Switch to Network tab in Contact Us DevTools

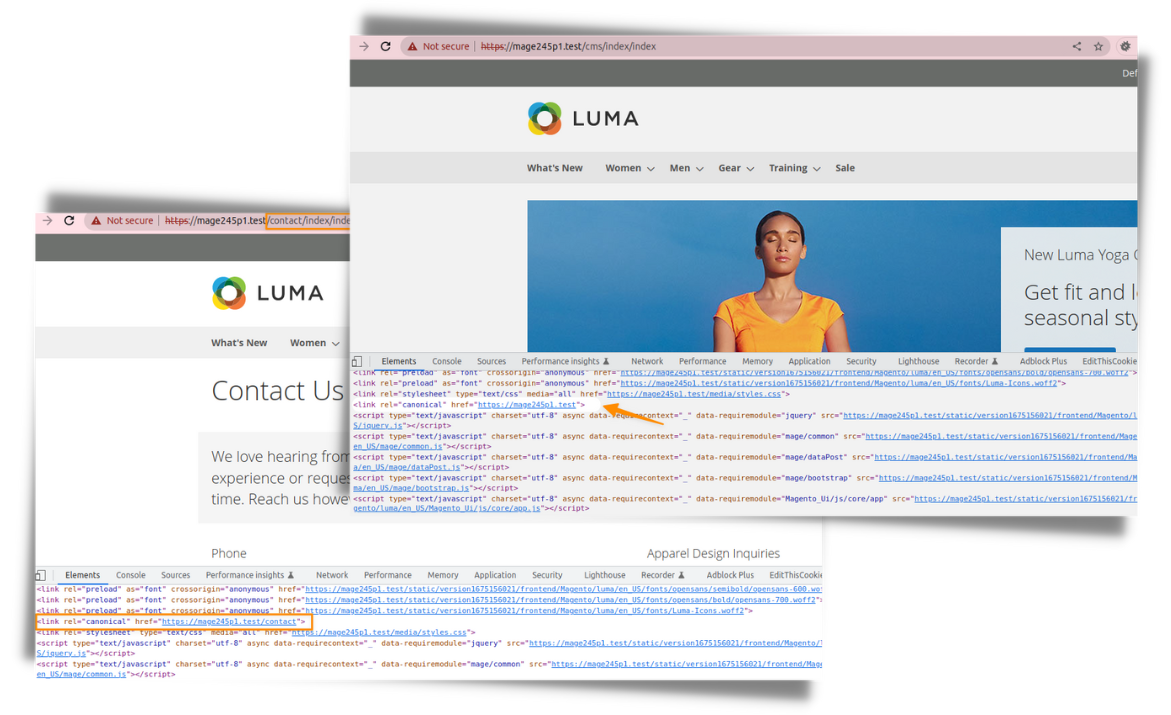pos(332,575)
